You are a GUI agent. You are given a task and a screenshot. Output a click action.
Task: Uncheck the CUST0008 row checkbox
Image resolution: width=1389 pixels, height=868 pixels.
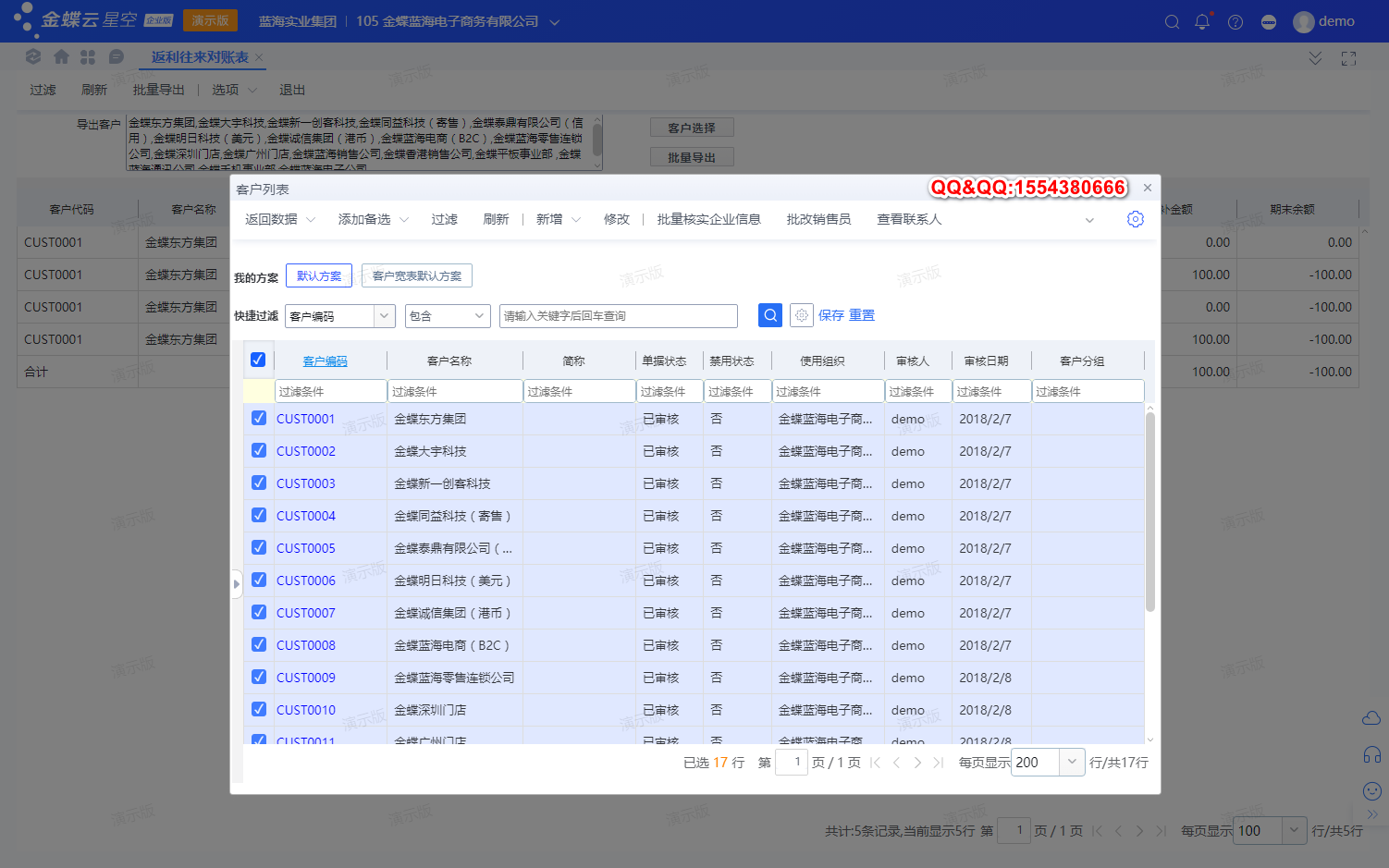point(259,644)
